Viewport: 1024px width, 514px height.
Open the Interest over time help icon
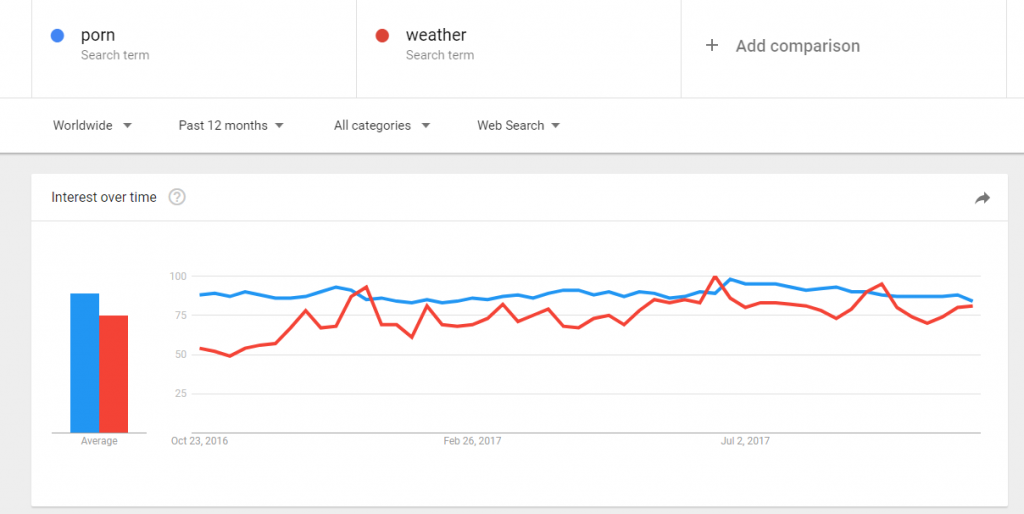[177, 197]
